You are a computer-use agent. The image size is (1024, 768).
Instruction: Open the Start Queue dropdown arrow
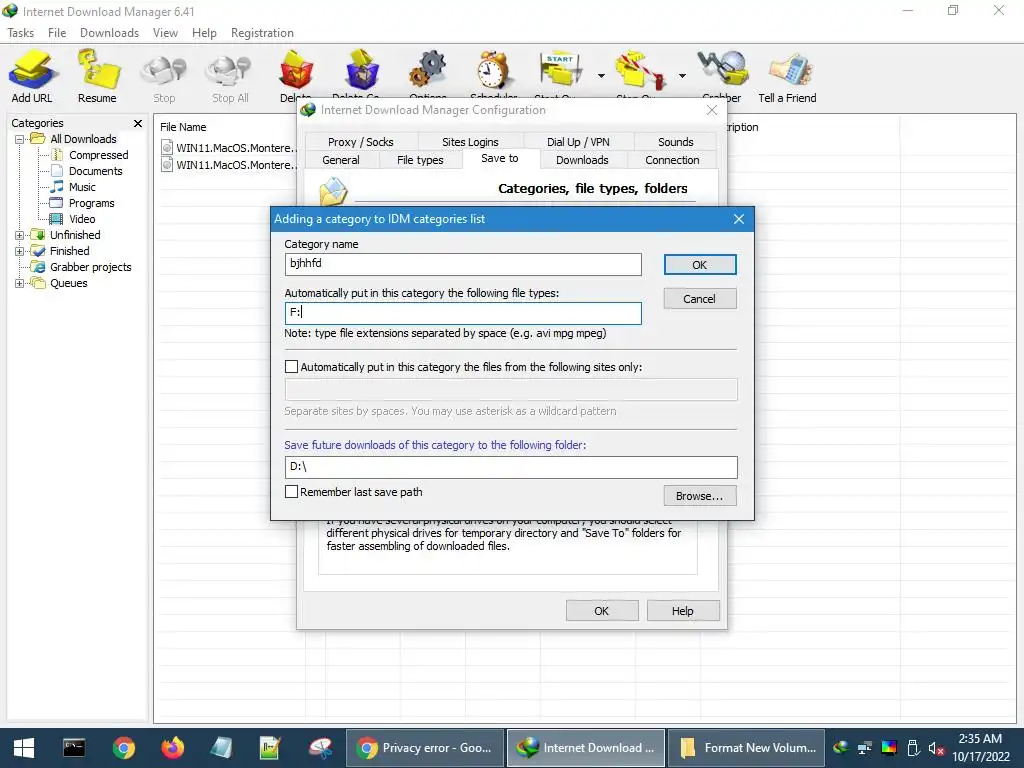click(601, 76)
